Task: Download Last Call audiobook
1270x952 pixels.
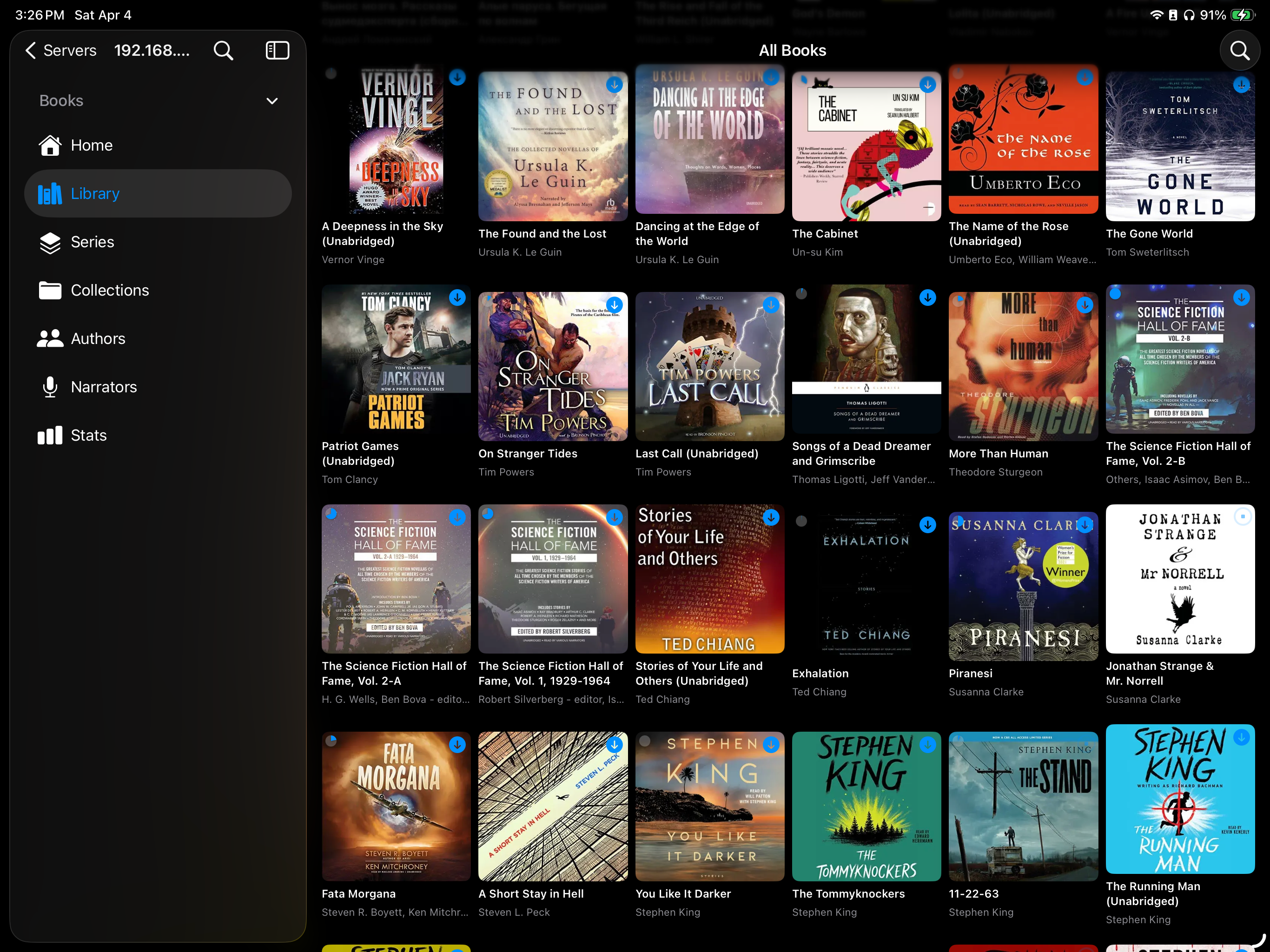Action: coord(771,305)
